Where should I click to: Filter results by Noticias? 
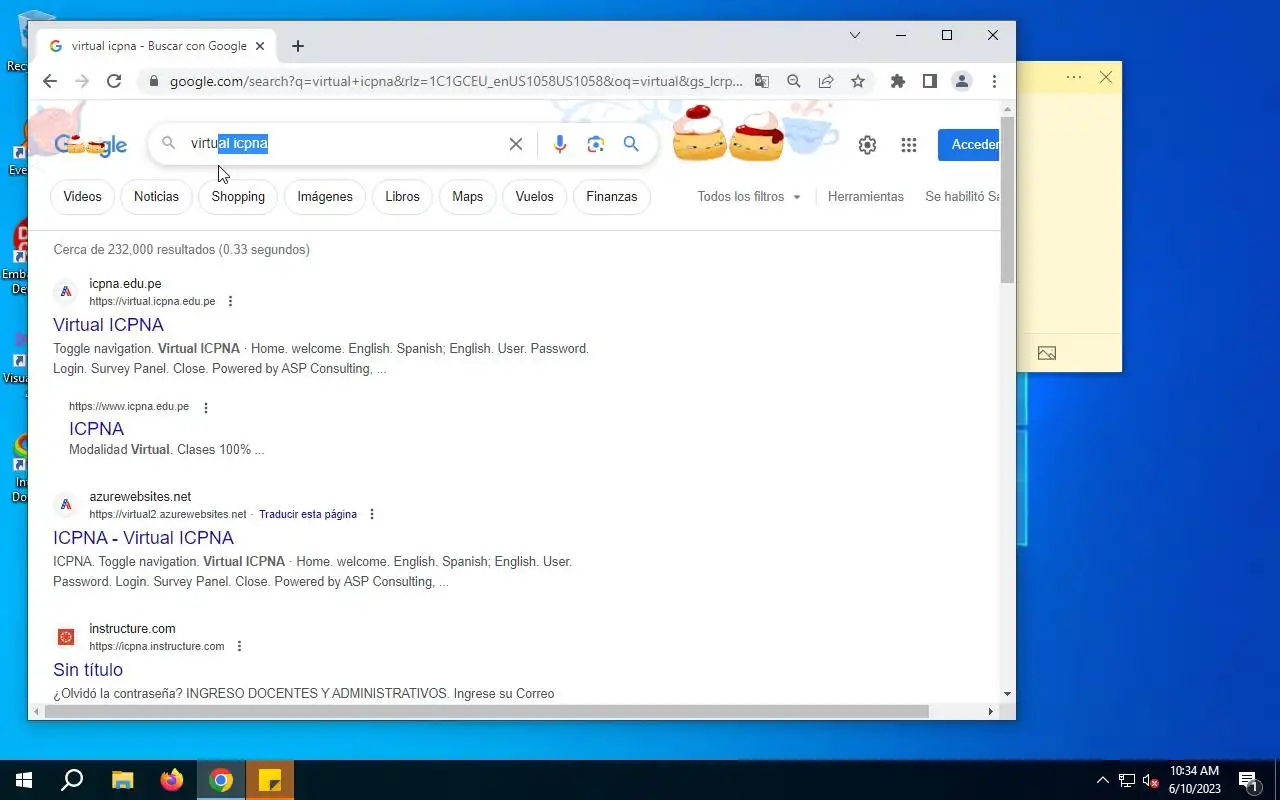click(156, 197)
